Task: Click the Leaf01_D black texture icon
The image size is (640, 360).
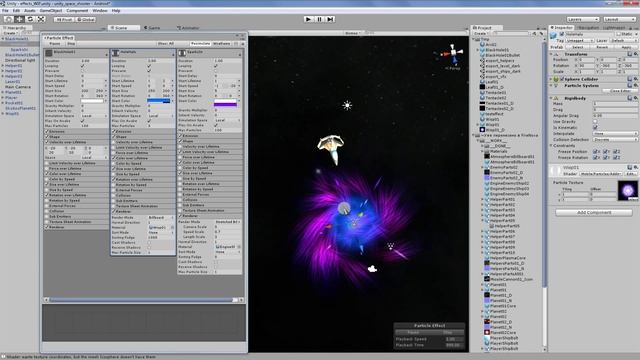Action: click(482, 87)
